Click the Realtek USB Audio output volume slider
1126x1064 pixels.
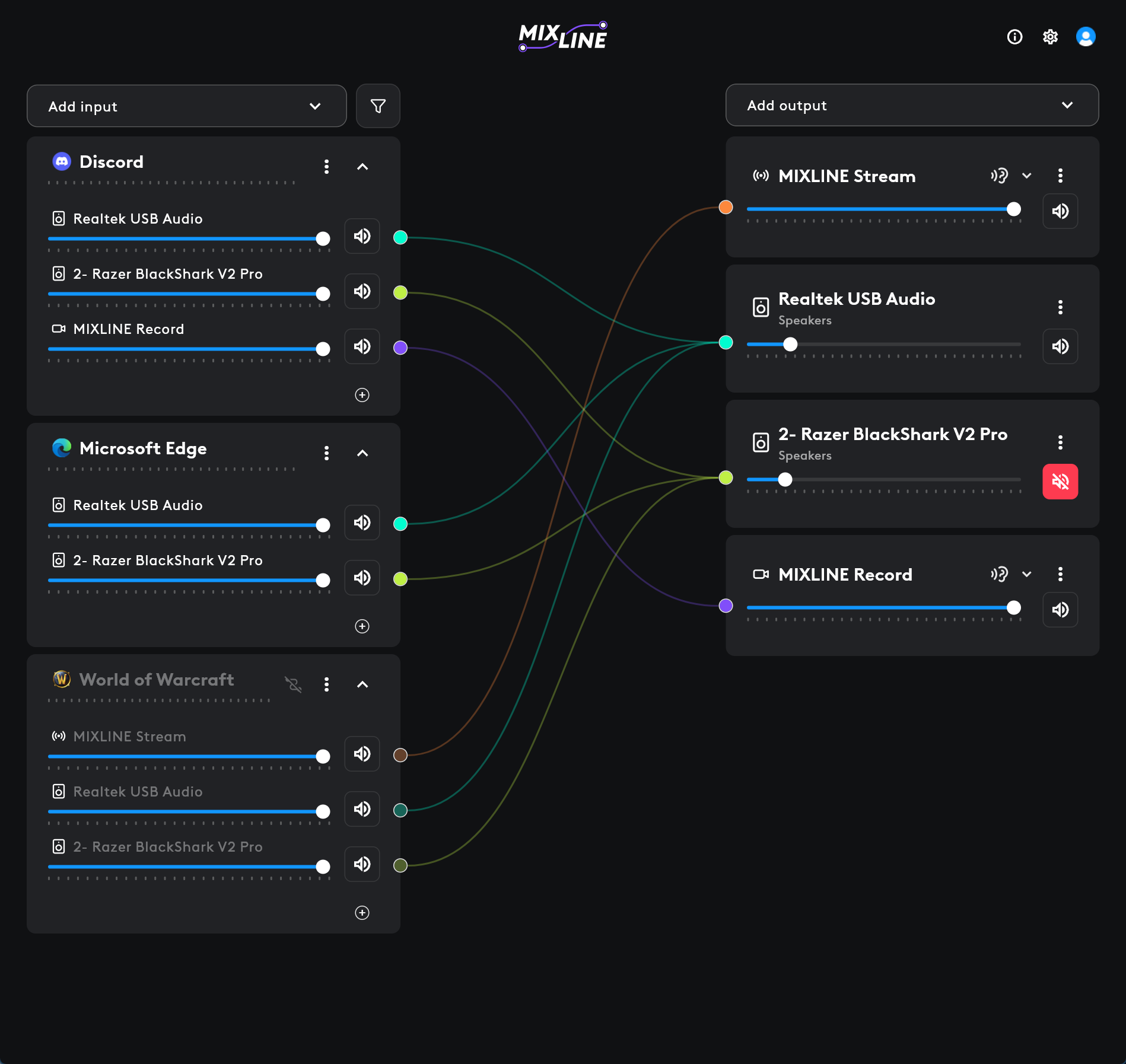[883, 344]
